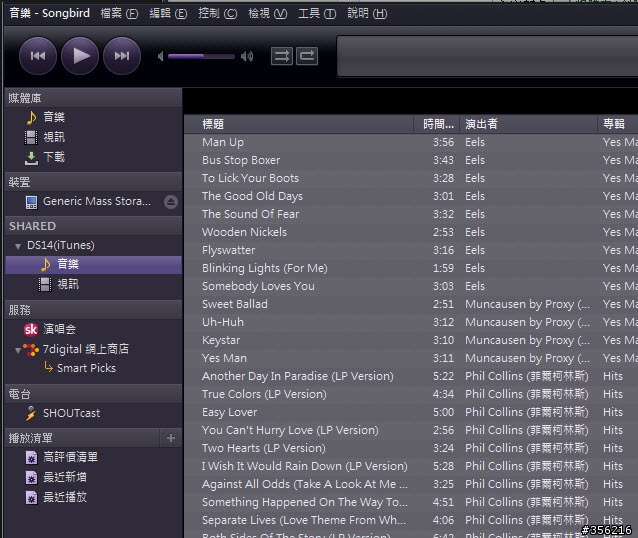Select 音樂 under DS14(iTunes)
638x538 pixels.
click(93, 265)
